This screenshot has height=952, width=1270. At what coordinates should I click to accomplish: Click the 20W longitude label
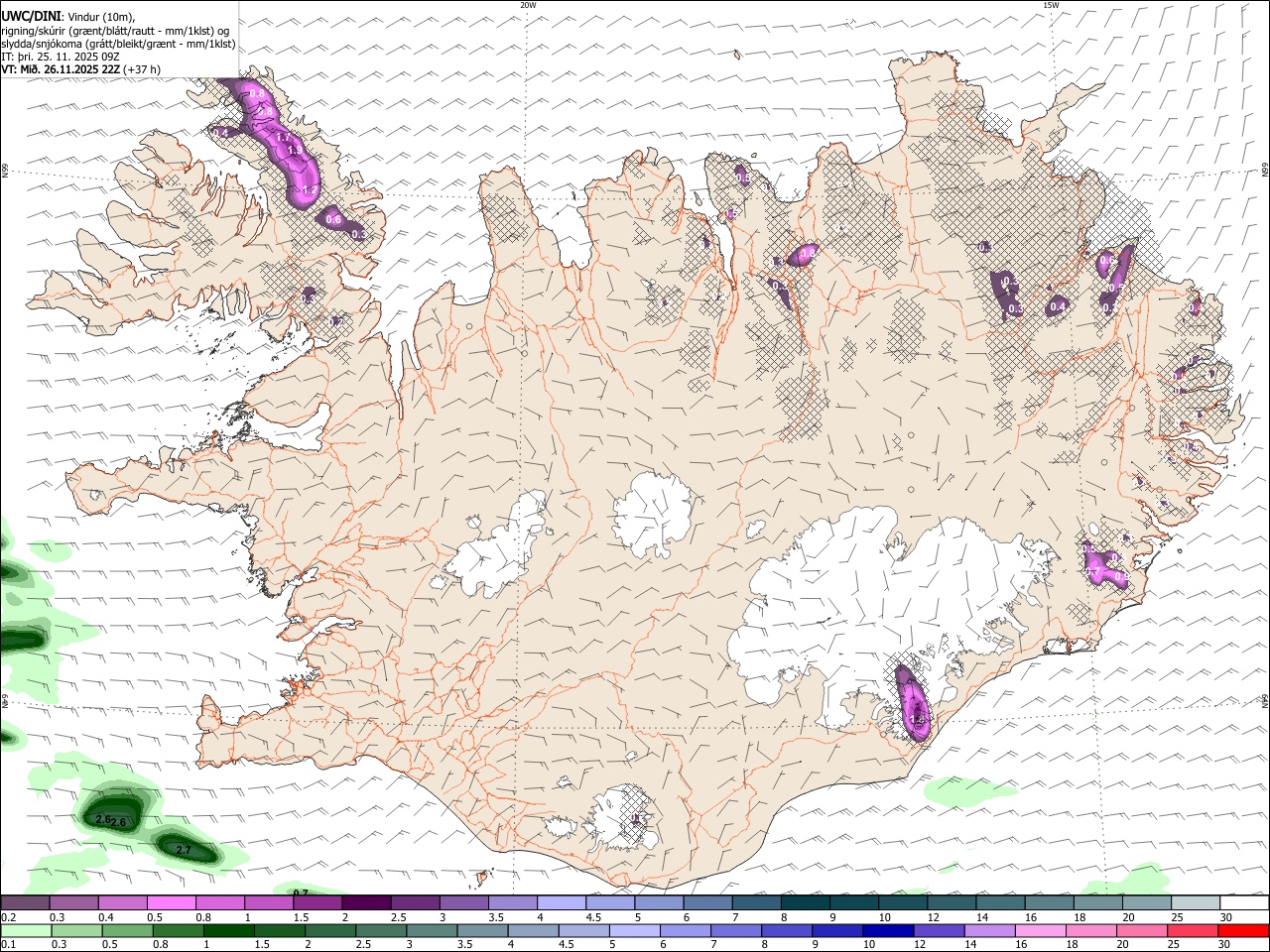(x=528, y=5)
